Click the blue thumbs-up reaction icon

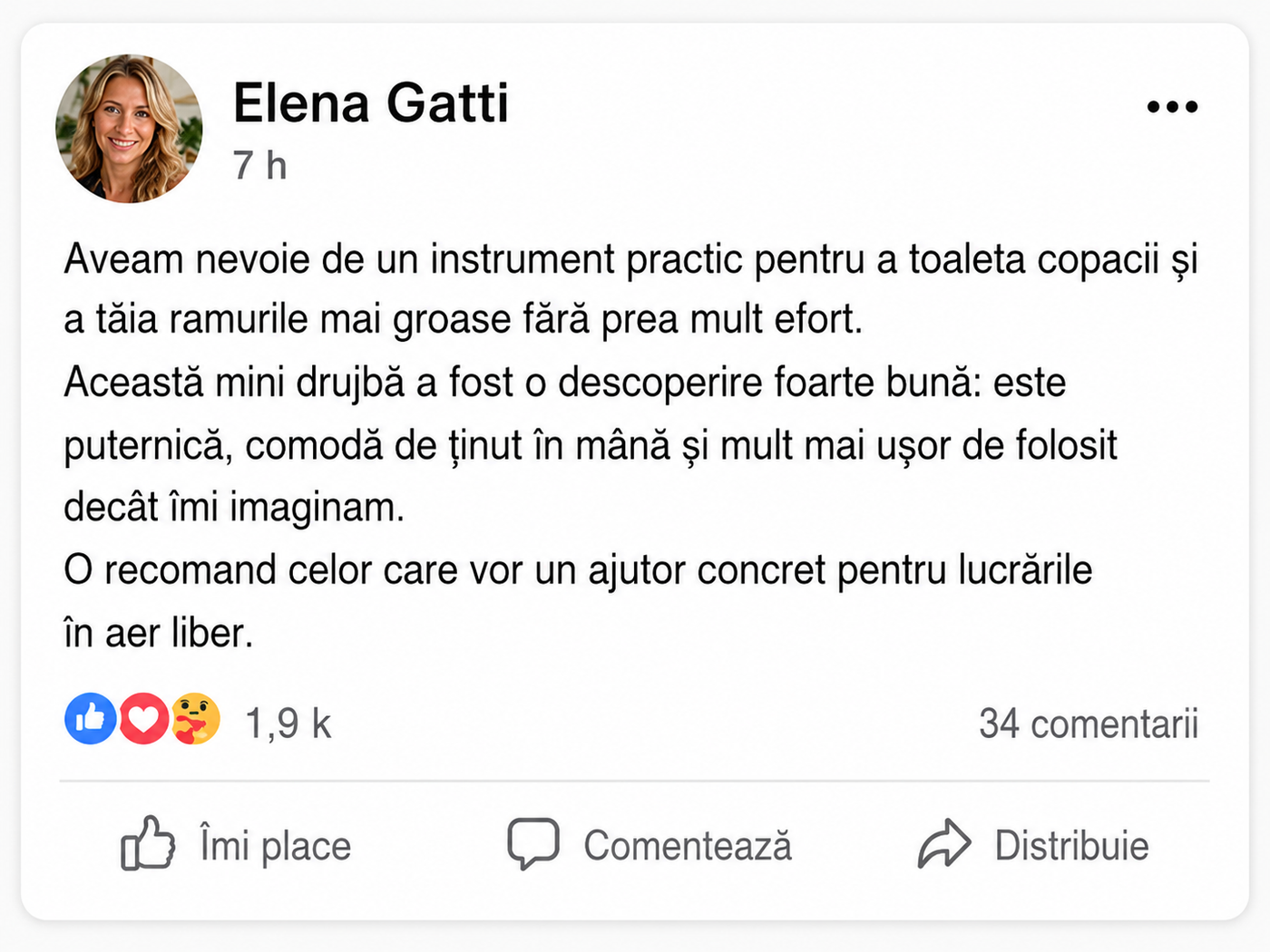click(90, 719)
